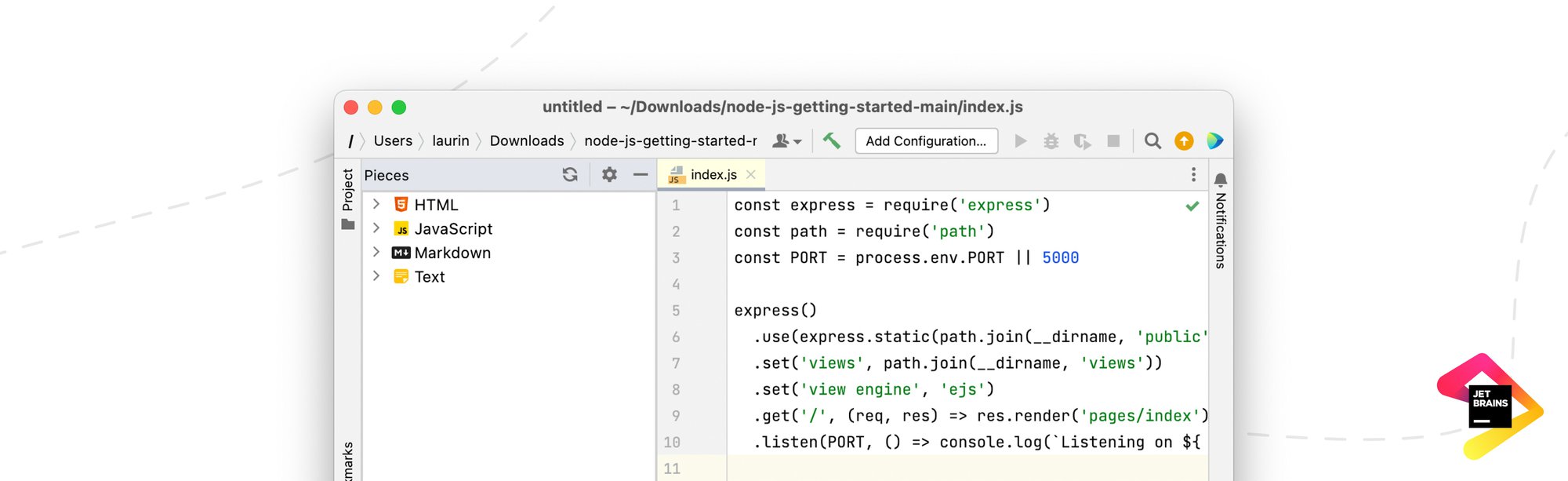Refresh the Pieces panel
The width and height of the screenshot is (1568, 481).
(570, 175)
